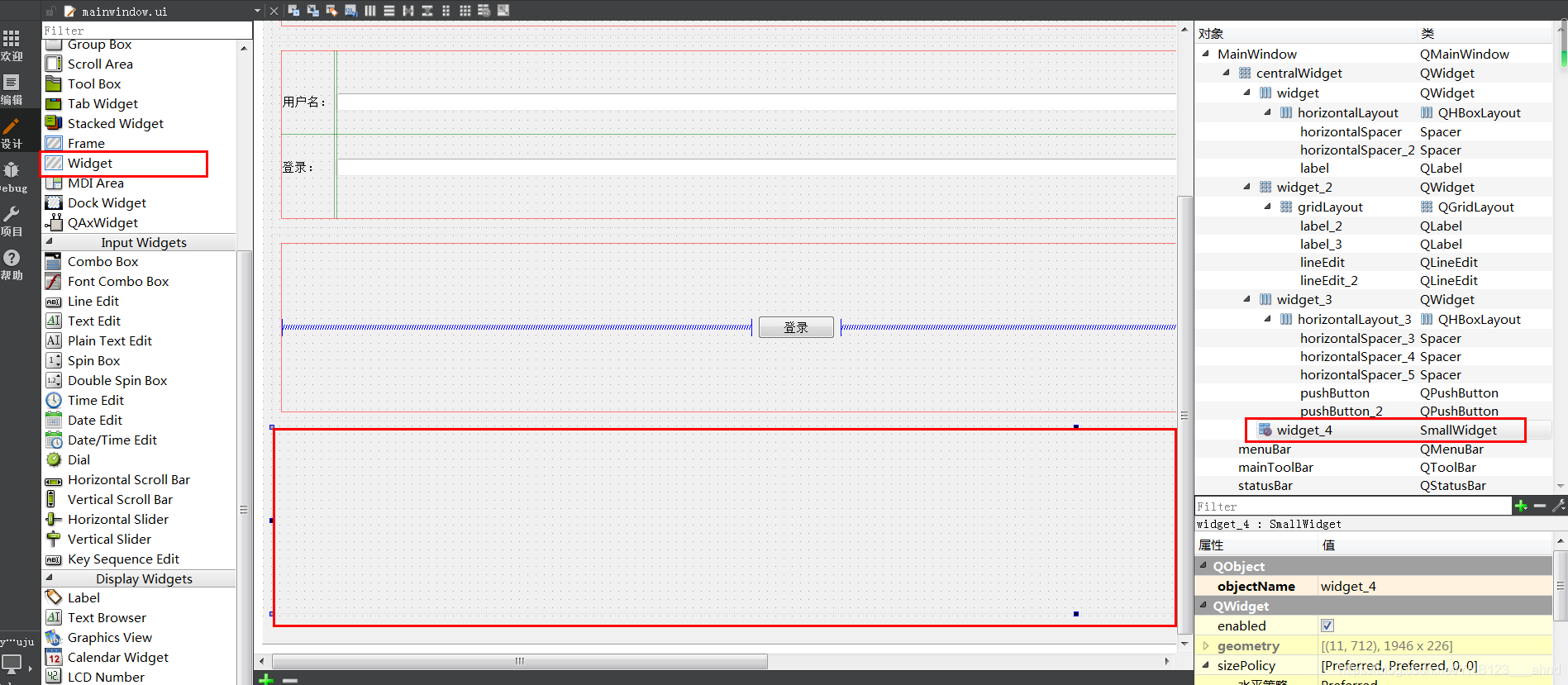
Task: Click the file lock icon beside mainwindow.ui
Action: point(51,12)
